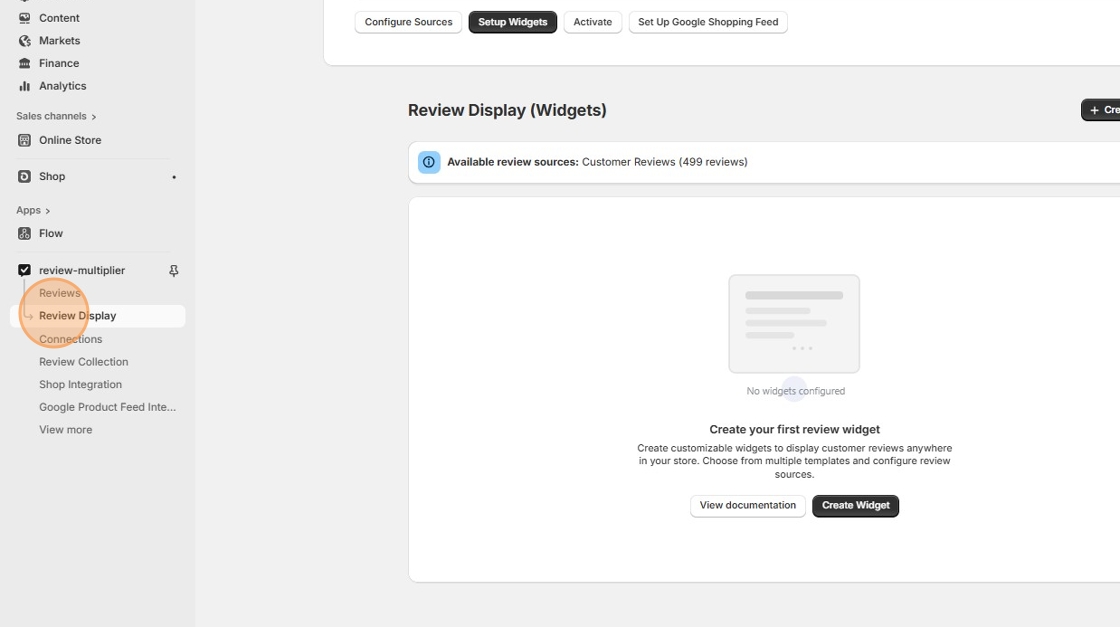Select the Shop channel icon
Viewport: 1120px width, 627px height.
coord(24,176)
